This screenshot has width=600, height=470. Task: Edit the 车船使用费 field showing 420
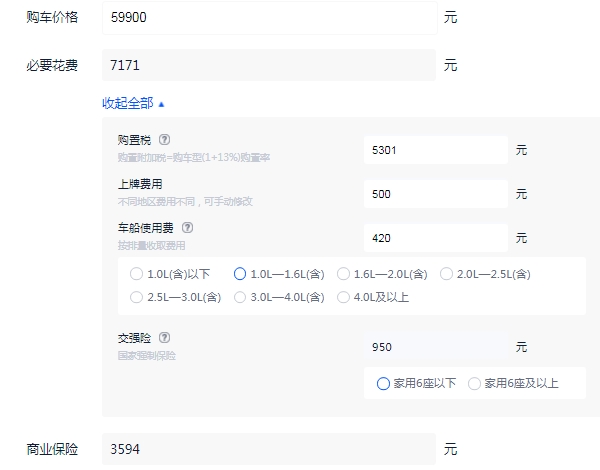click(x=436, y=238)
